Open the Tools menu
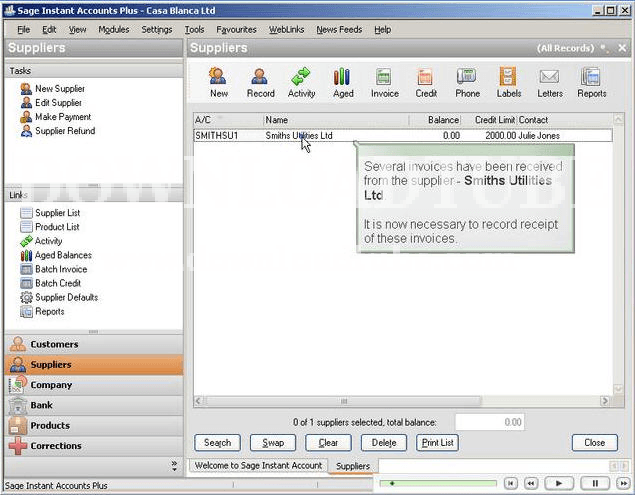The width and height of the screenshot is (635, 495). (194, 30)
